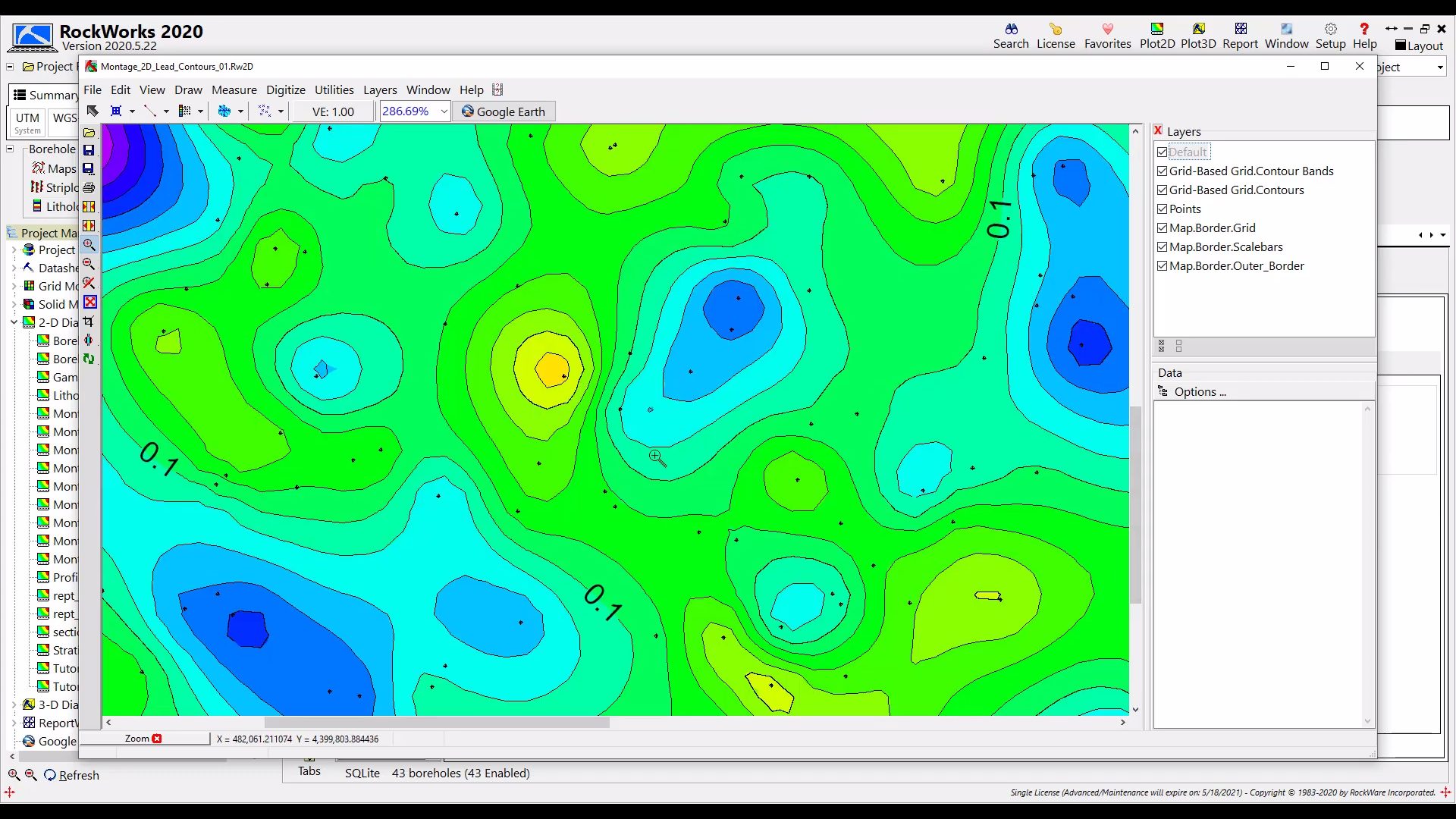Open Plot3D from the top toolbar
This screenshot has height=819, width=1456.
(x=1198, y=36)
